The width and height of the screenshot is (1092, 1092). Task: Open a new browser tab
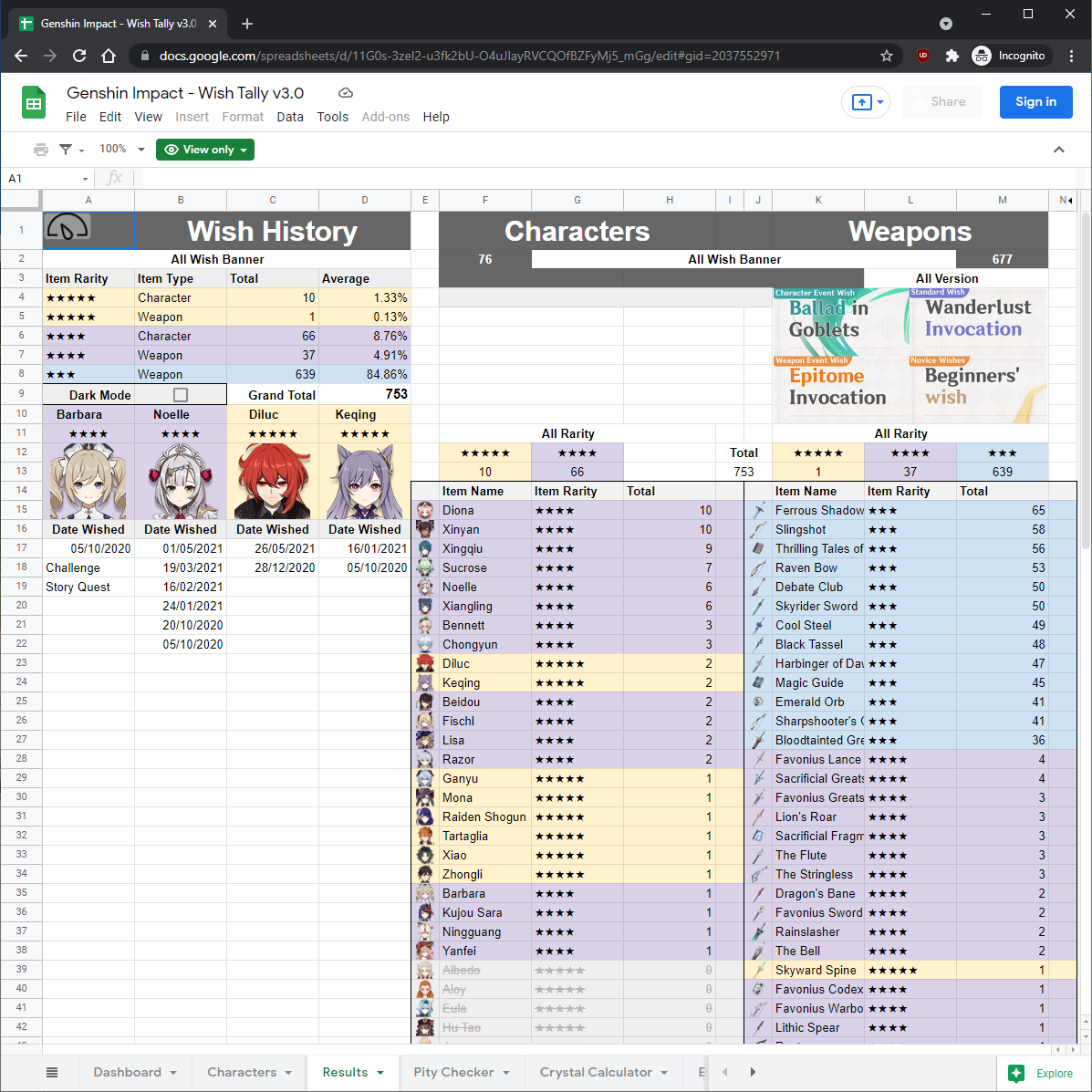pyautogui.click(x=246, y=24)
